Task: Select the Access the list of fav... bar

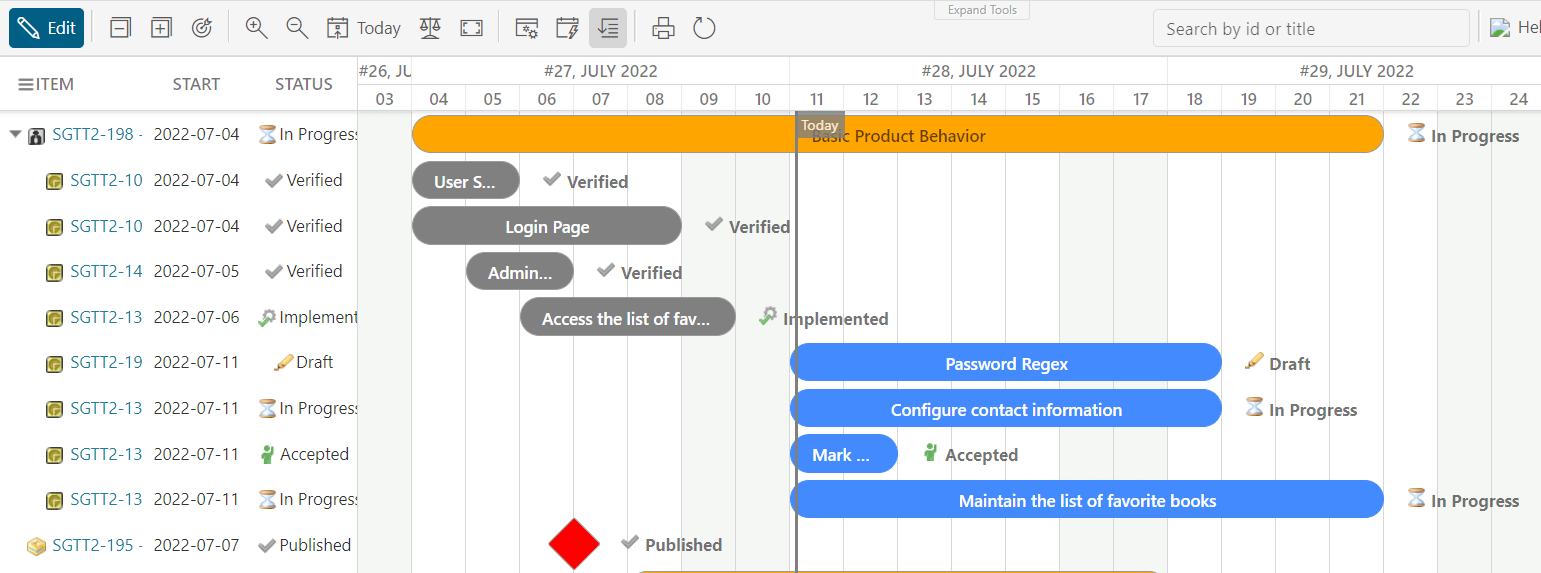Action: (627, 318)
